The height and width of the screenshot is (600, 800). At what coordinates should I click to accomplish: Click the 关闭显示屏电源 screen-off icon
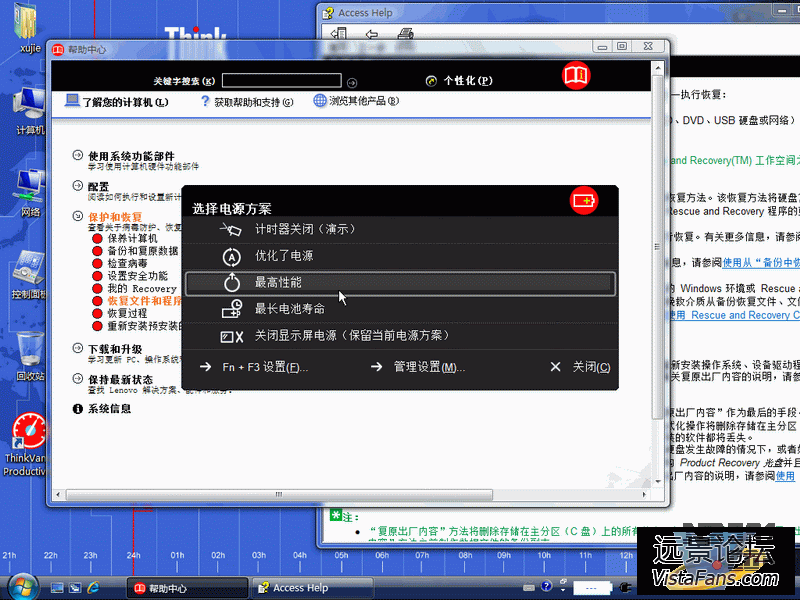[x=231, y=336]
